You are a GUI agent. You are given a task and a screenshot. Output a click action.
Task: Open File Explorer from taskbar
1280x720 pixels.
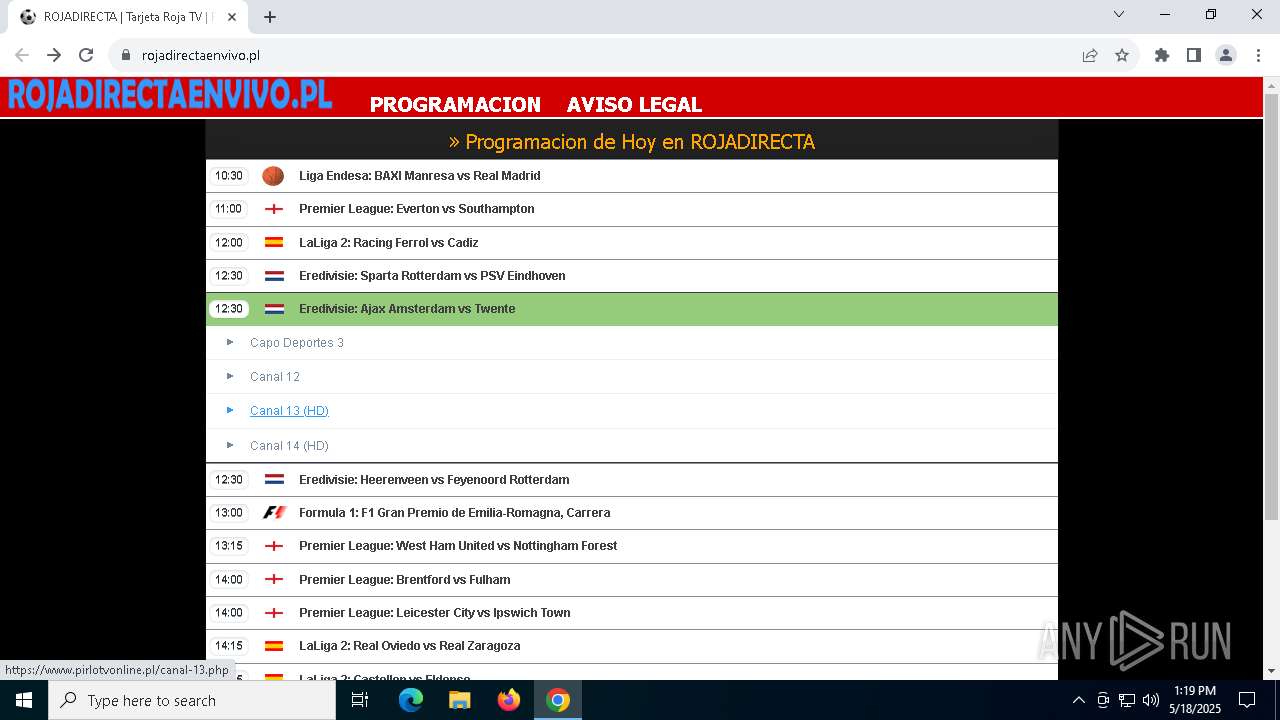tap(460, 700)
